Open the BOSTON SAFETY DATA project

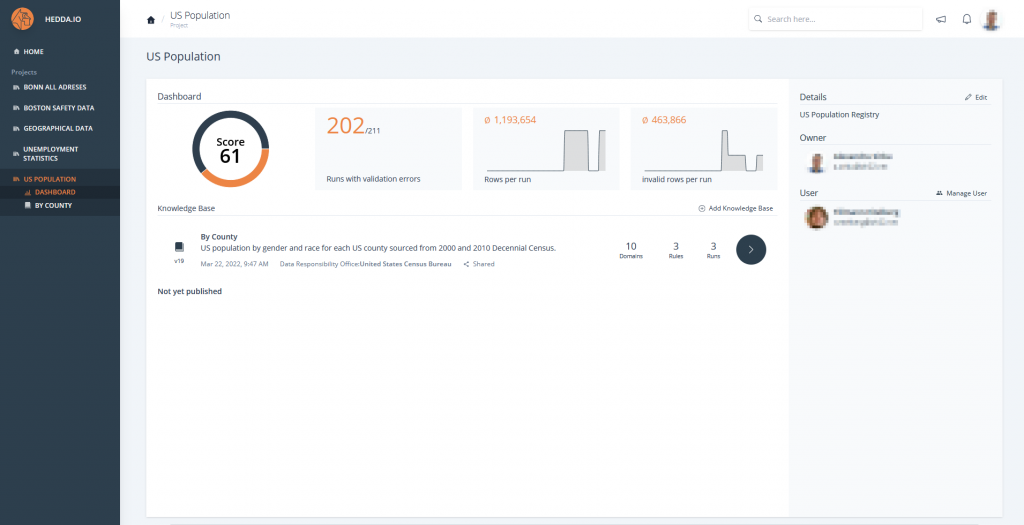point(65,107)
